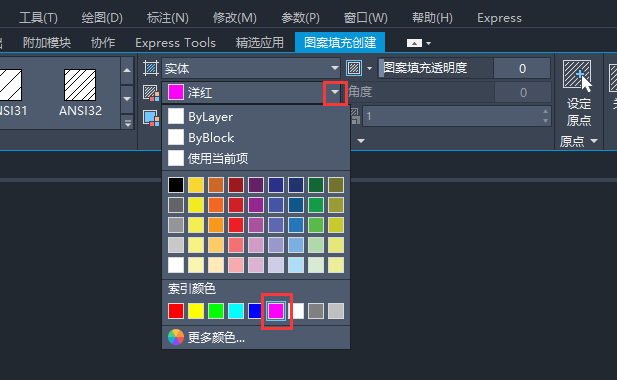617x380 pixels.
Task: Open the 帮助(H) menu
Action: click(x=432, y=18)
